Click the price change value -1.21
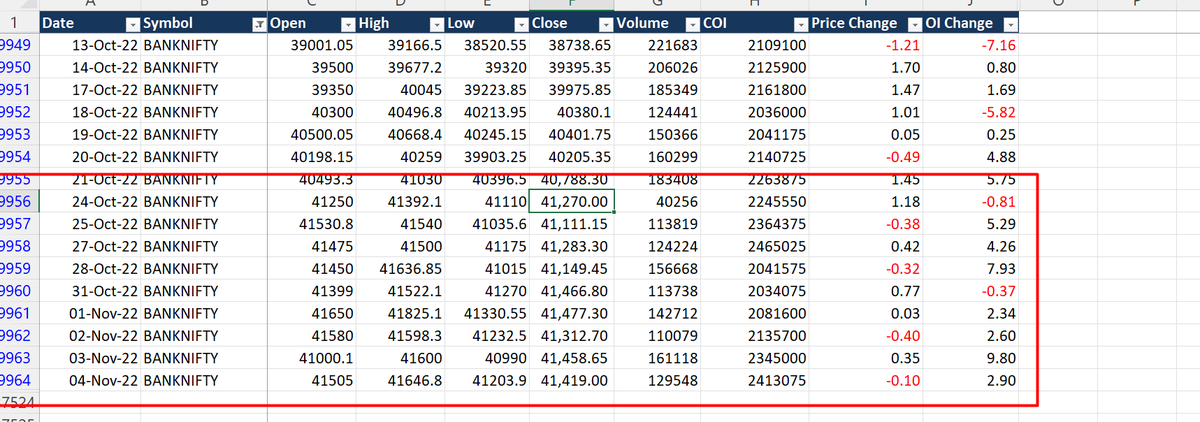The height and width of the screenshot is (422, 1200). (905, 46)
